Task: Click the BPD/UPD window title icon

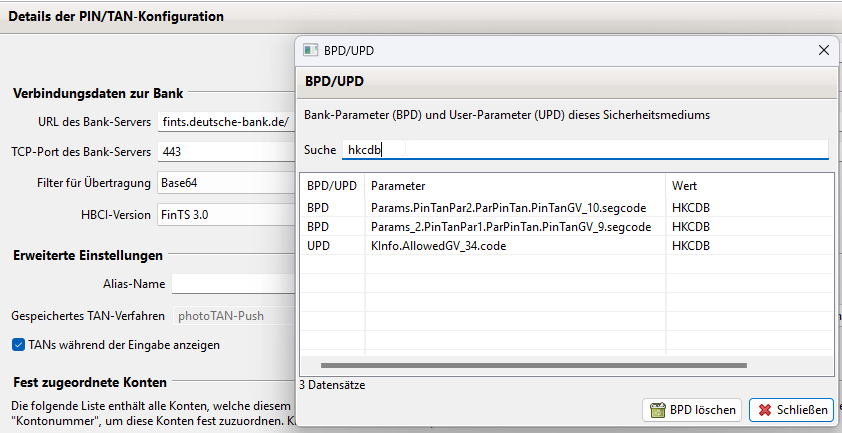Action: [x=310, y=50]
